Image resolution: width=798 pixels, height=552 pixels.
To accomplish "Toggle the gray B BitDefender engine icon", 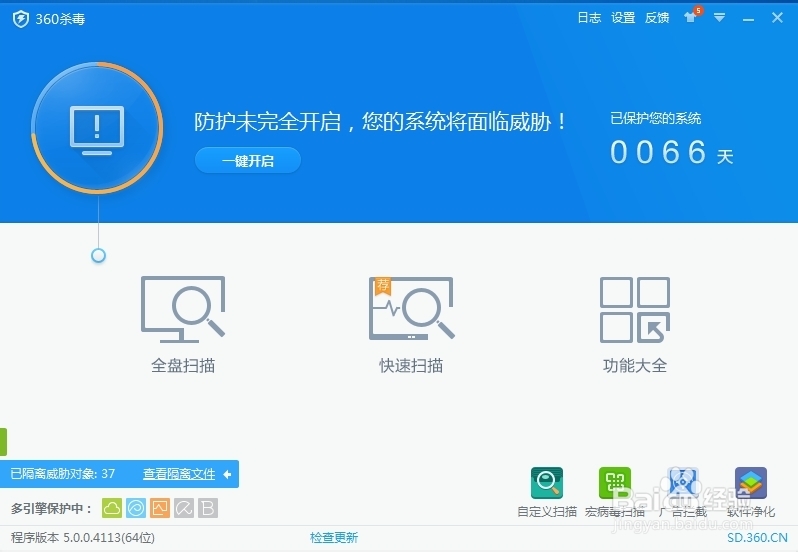I will (x=208, y=508).
